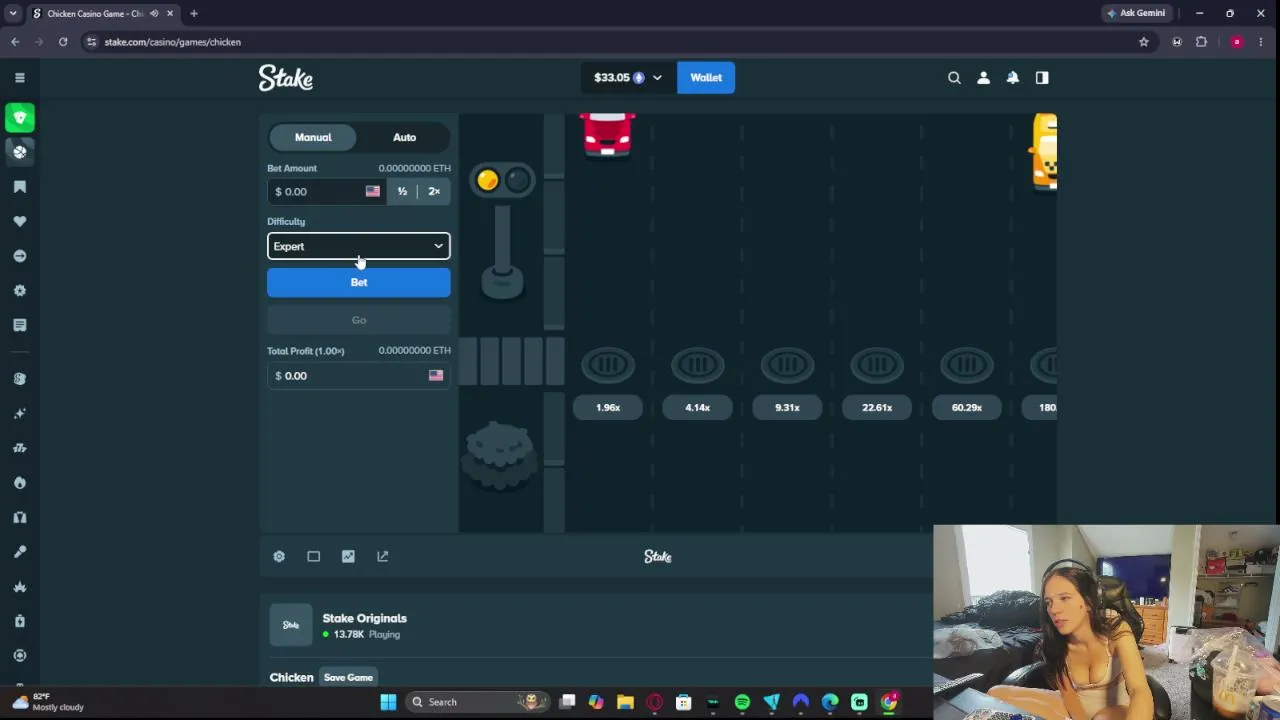Screen dimensions: 1280x720
Task: Go back with the browser back arrow
Action: tap(15, 42)
